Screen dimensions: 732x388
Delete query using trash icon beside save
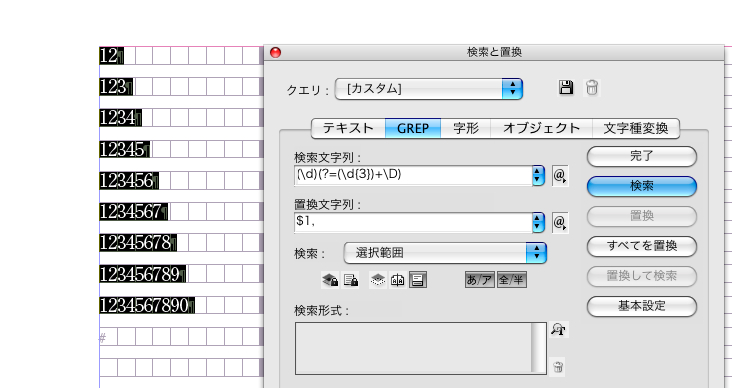click(591, 87)
